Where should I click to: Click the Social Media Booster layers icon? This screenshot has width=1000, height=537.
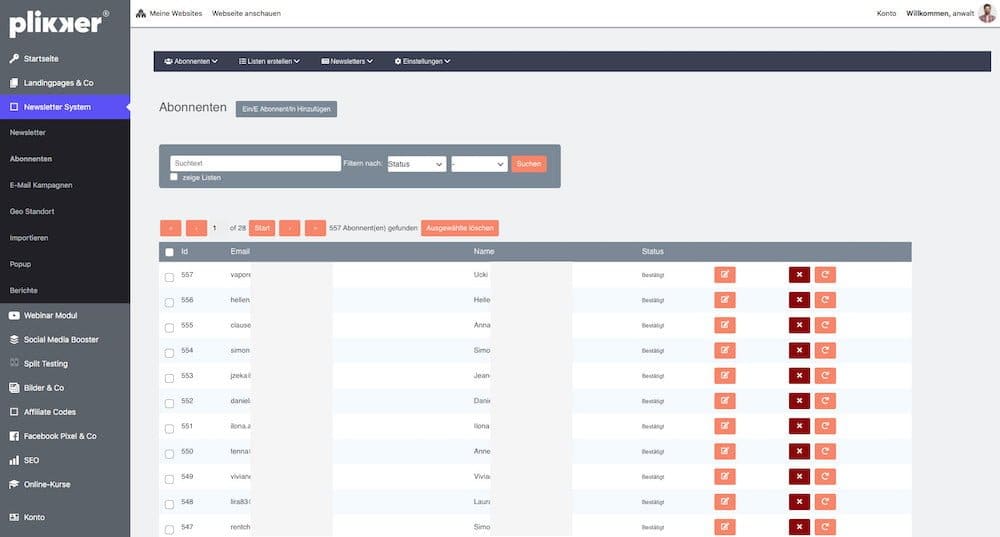point(14,339)
